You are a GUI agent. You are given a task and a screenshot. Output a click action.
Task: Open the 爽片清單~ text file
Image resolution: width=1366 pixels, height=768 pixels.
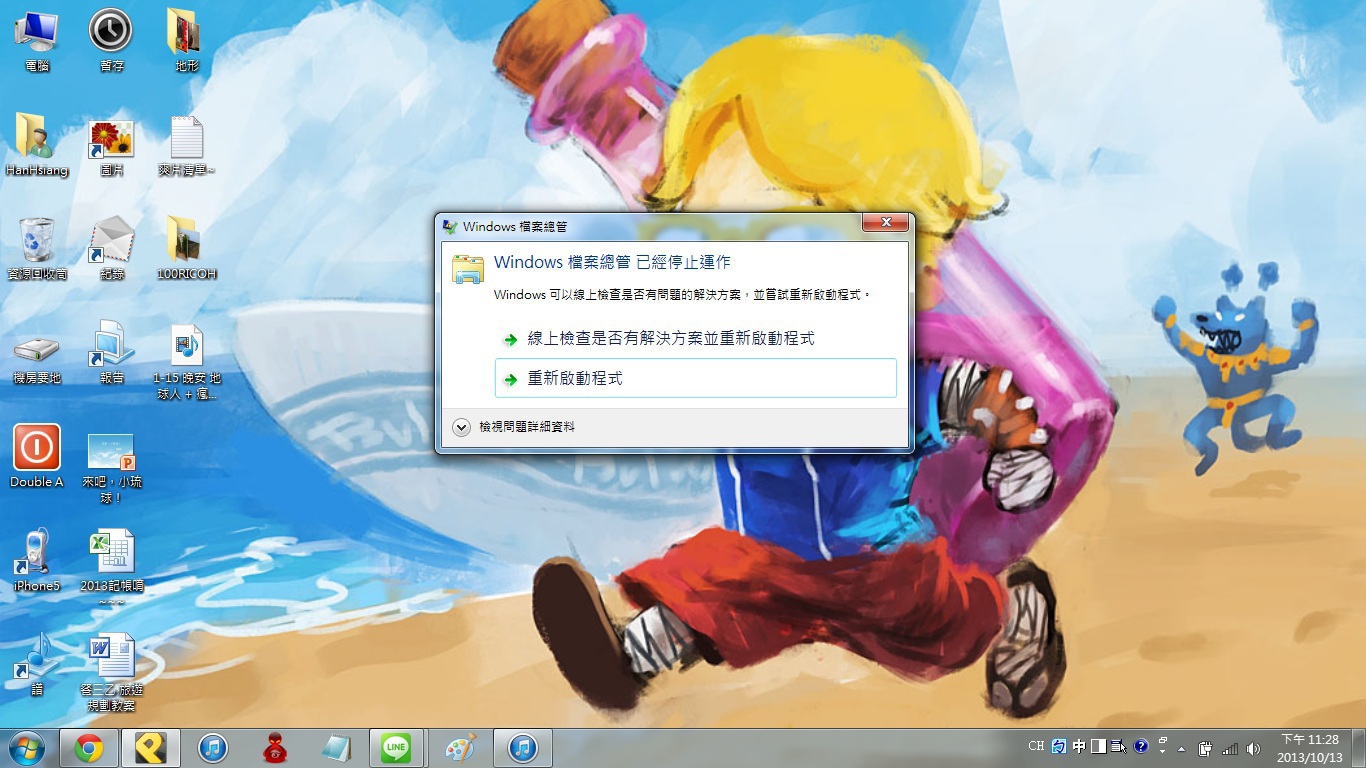[186, 144]
